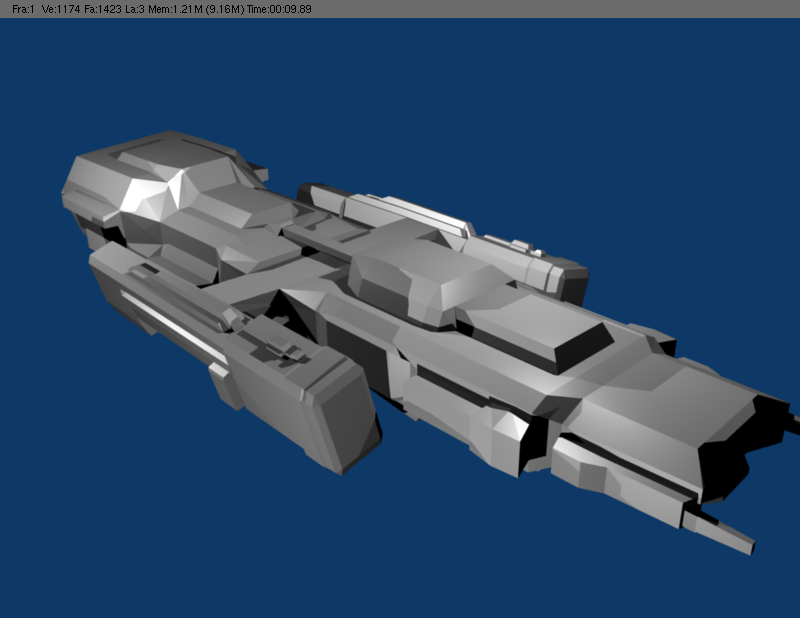Click the Time:00:09.89 render time
Image resolution: width=800 pixels, height=618 pixels.
tap(279, 9)
